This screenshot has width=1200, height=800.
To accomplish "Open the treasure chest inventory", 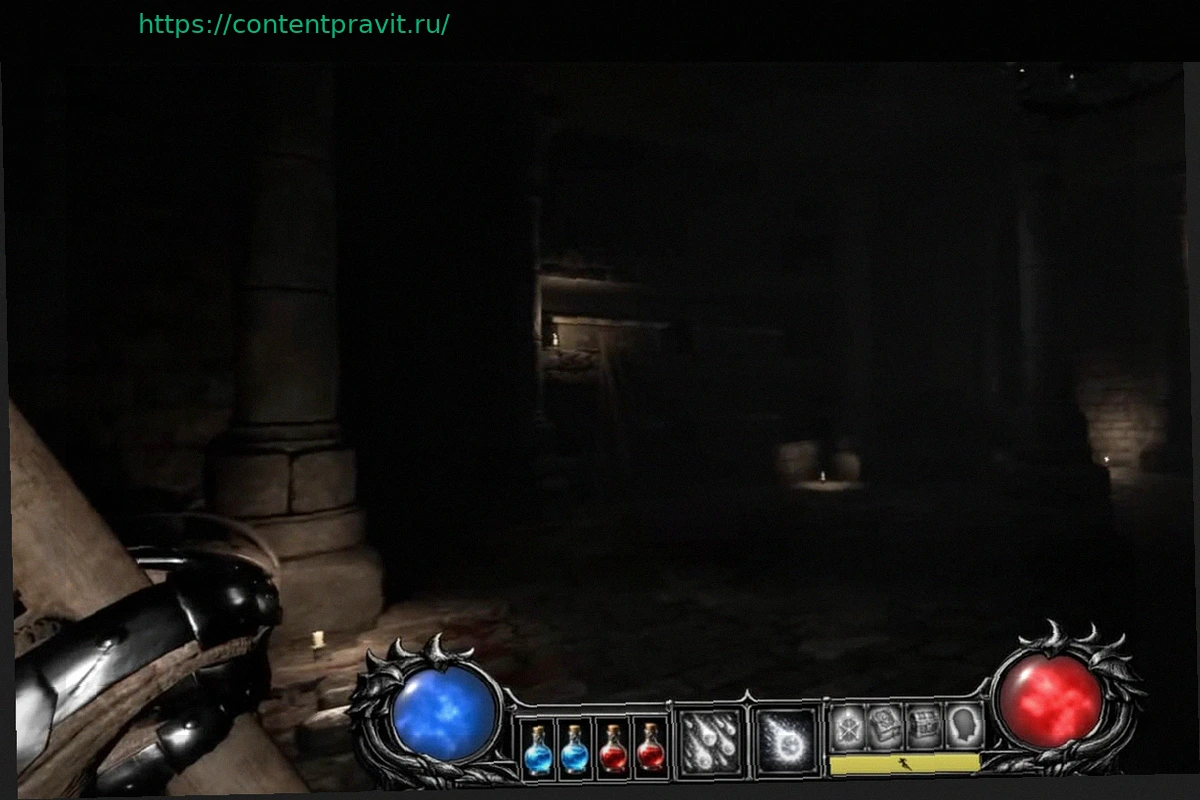I will pyautogui.click(x=924, y=725).
